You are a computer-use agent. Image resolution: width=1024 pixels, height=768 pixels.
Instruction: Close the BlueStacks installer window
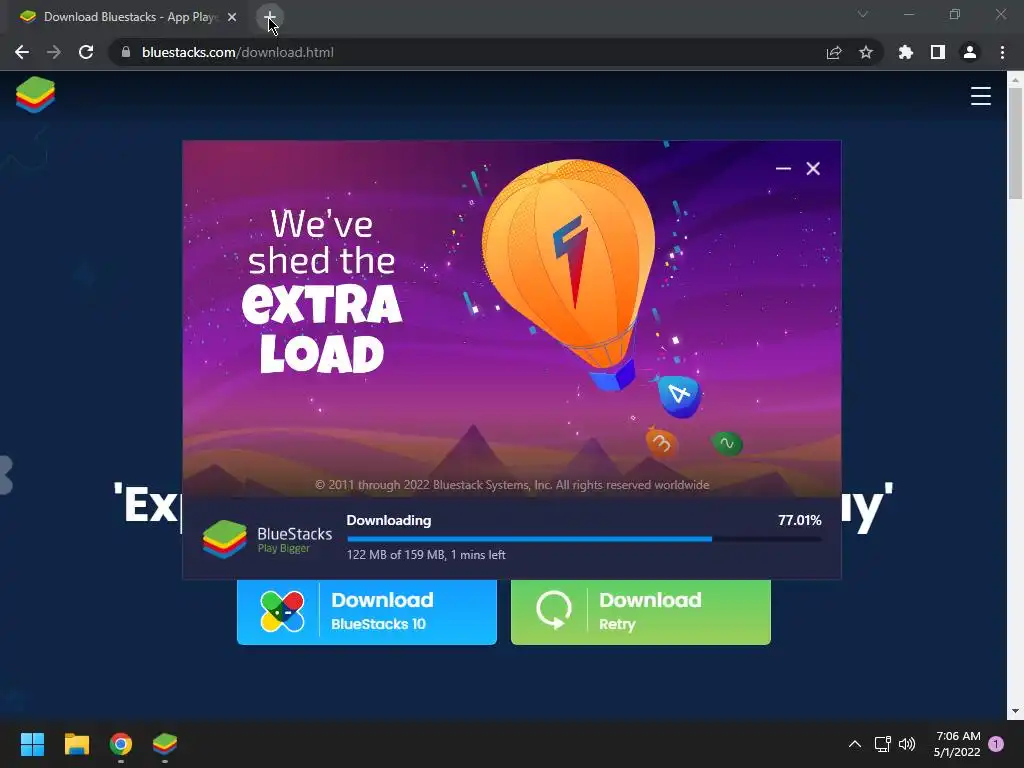pos(813,168)
